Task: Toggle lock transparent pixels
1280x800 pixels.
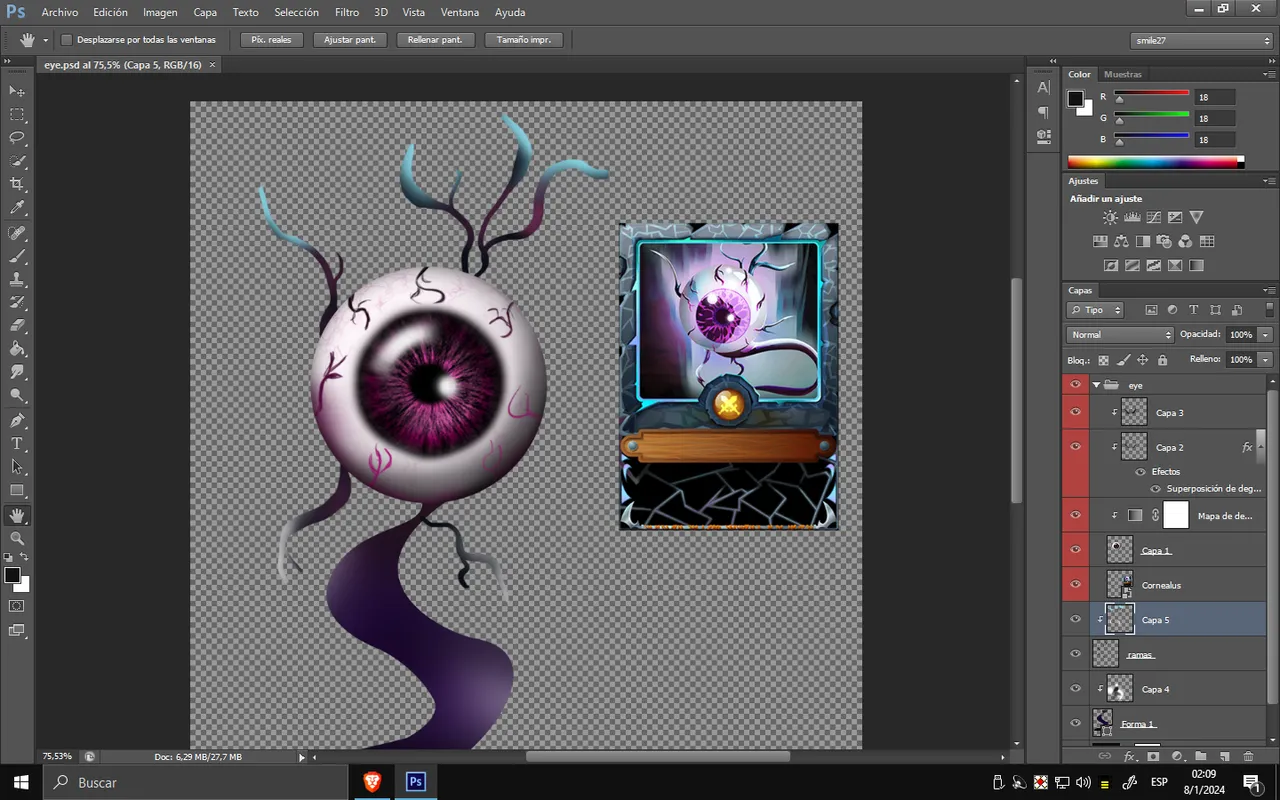Action: (x=1104, y=360)
